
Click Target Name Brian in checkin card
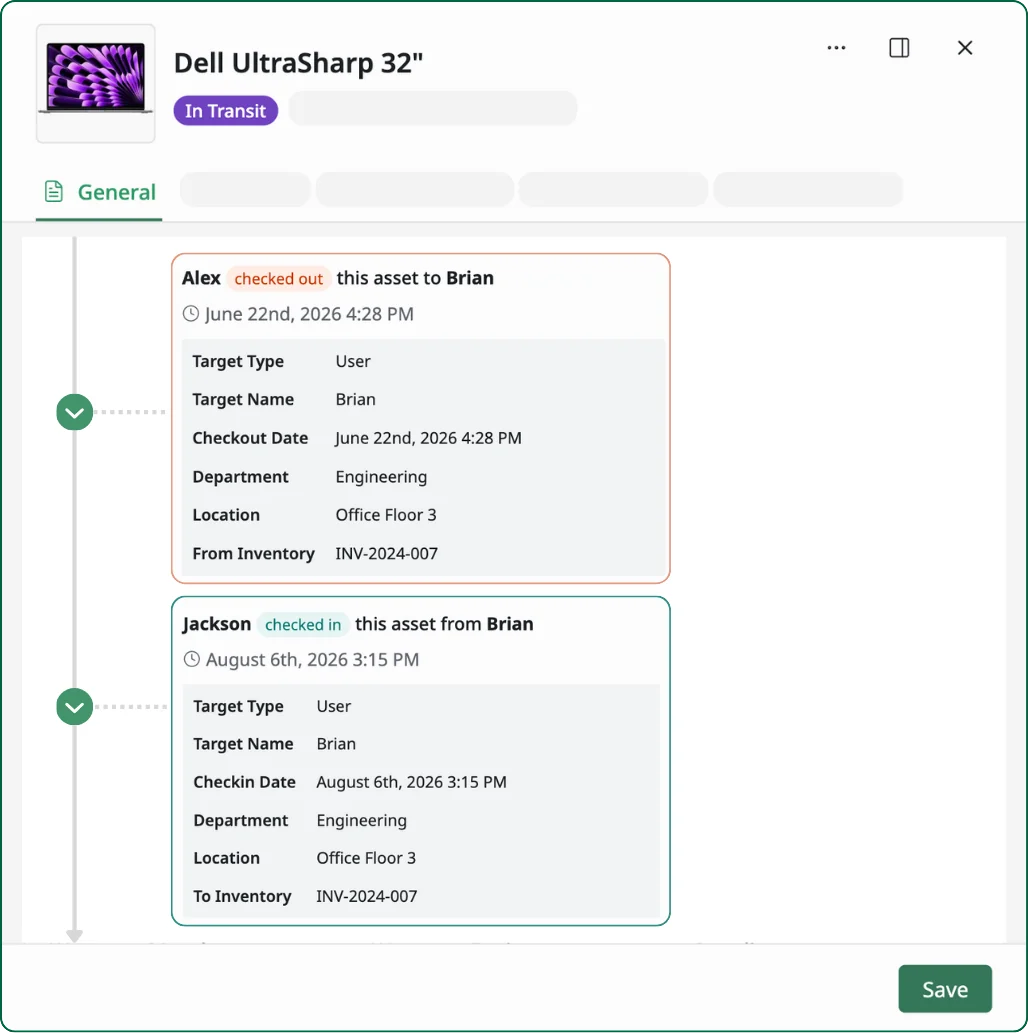pos(336,744)
